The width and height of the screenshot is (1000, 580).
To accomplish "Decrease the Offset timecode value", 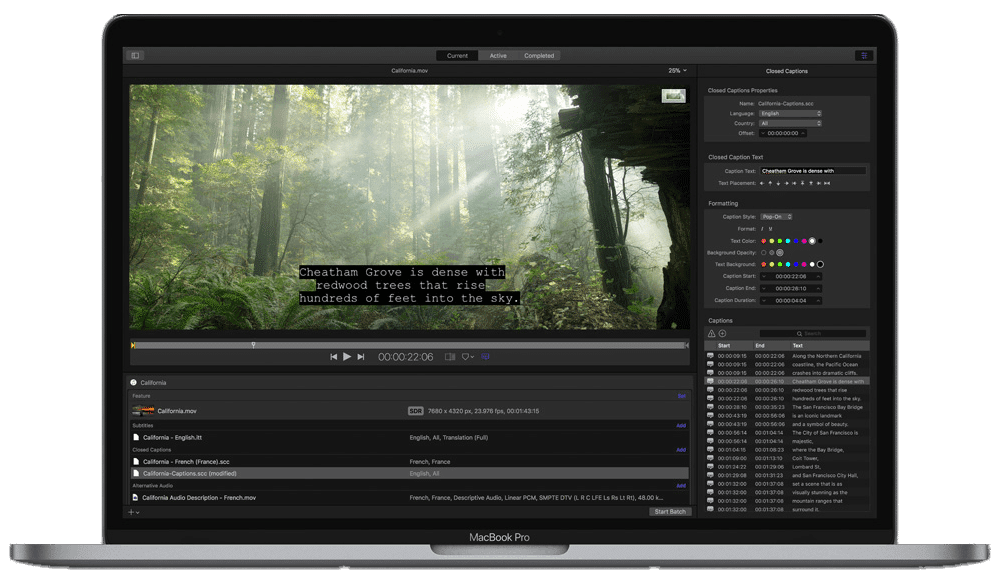I will pyautogui.click(x=763, y=133).
